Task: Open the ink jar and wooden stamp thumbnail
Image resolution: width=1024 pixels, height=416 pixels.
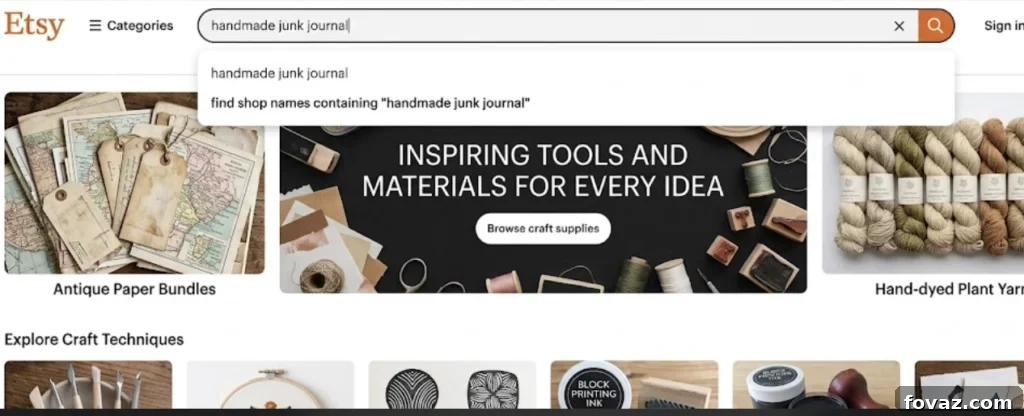Action: [816, 385]
